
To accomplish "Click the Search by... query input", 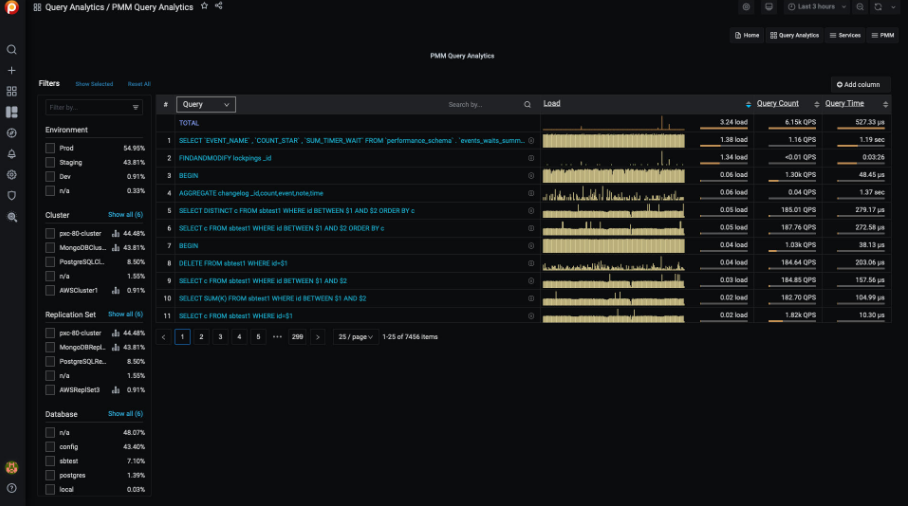I will coord(484,104).
